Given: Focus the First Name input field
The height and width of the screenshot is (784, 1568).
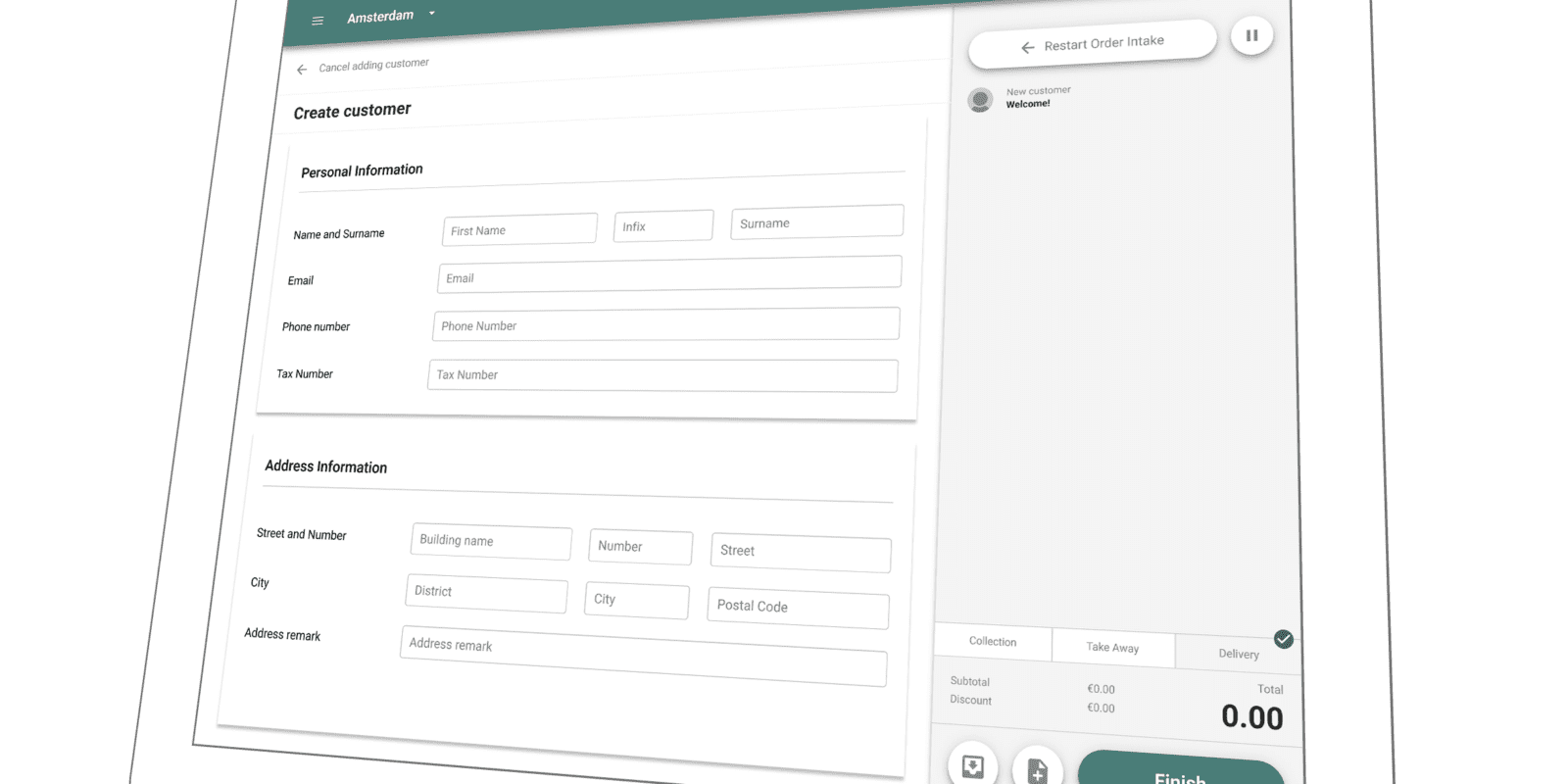Looking at the screenshot, I should pos(519,229).
